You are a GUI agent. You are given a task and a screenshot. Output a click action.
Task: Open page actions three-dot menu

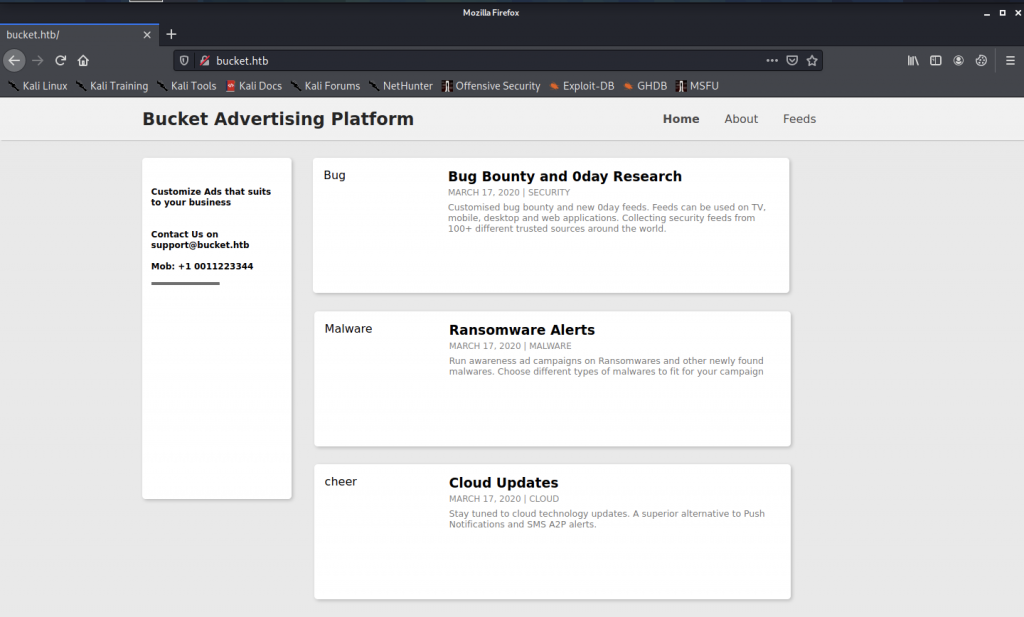tap(771, 60)
